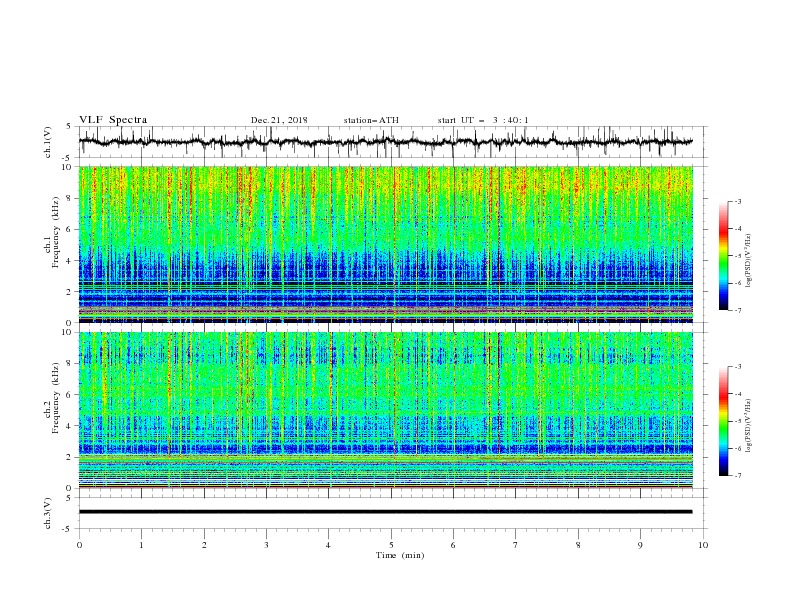Click the '-7' value on ch.2 colorbar
The width and height of the screenshot is (792, 612).
[738, 476]
